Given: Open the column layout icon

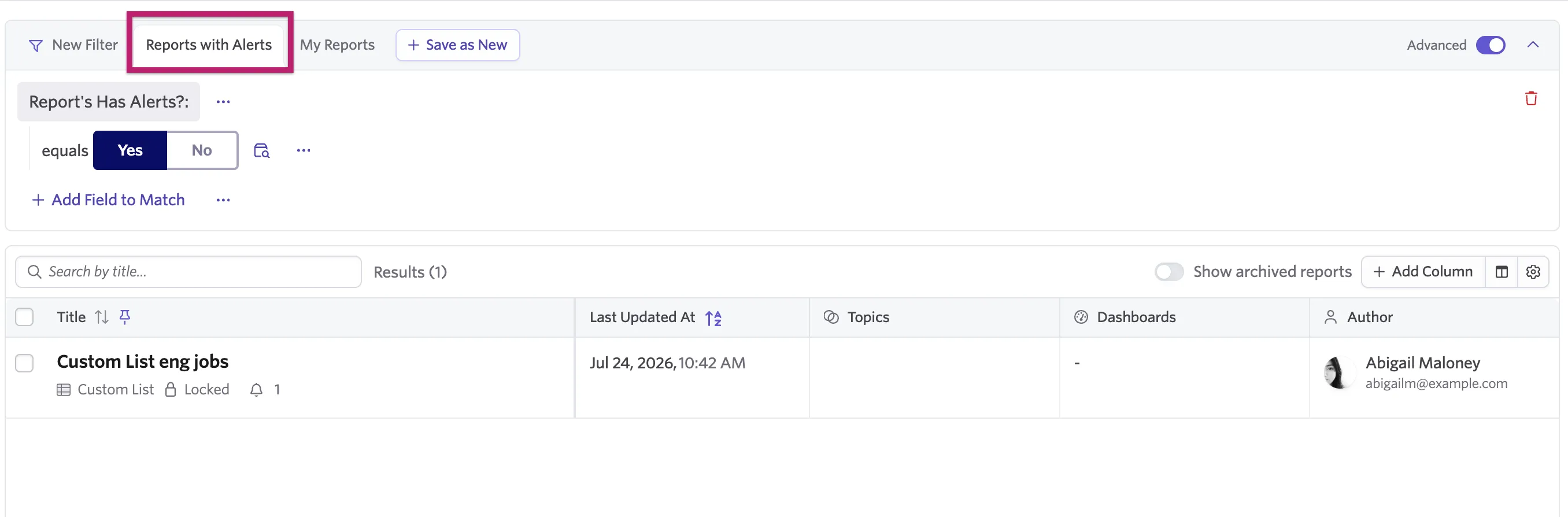Looking at the screenshot, I should [1502, 272].
